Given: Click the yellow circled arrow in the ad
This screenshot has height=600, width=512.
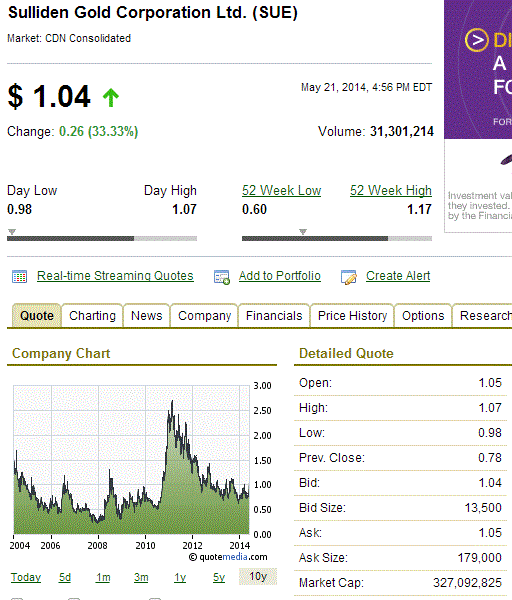Looking at the screenshot, I should tap(476, 40).
